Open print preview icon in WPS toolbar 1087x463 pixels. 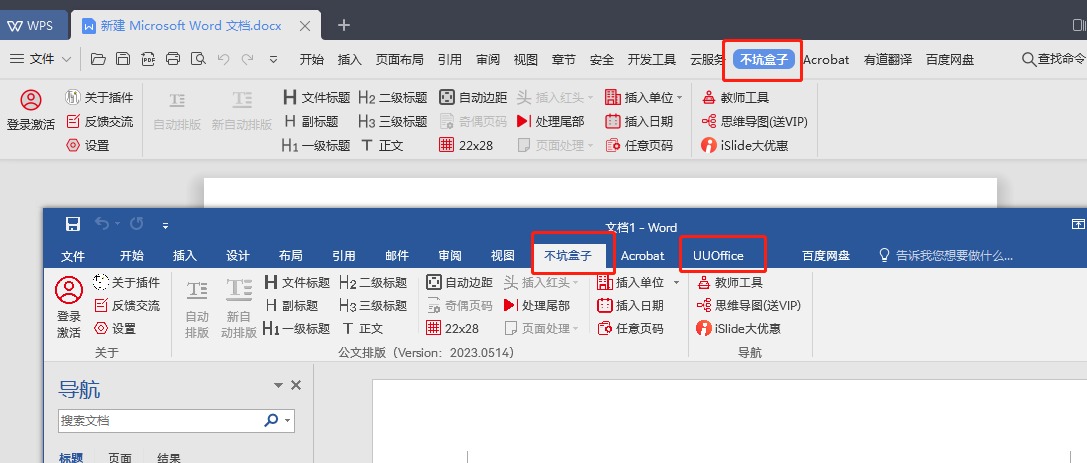198,59
